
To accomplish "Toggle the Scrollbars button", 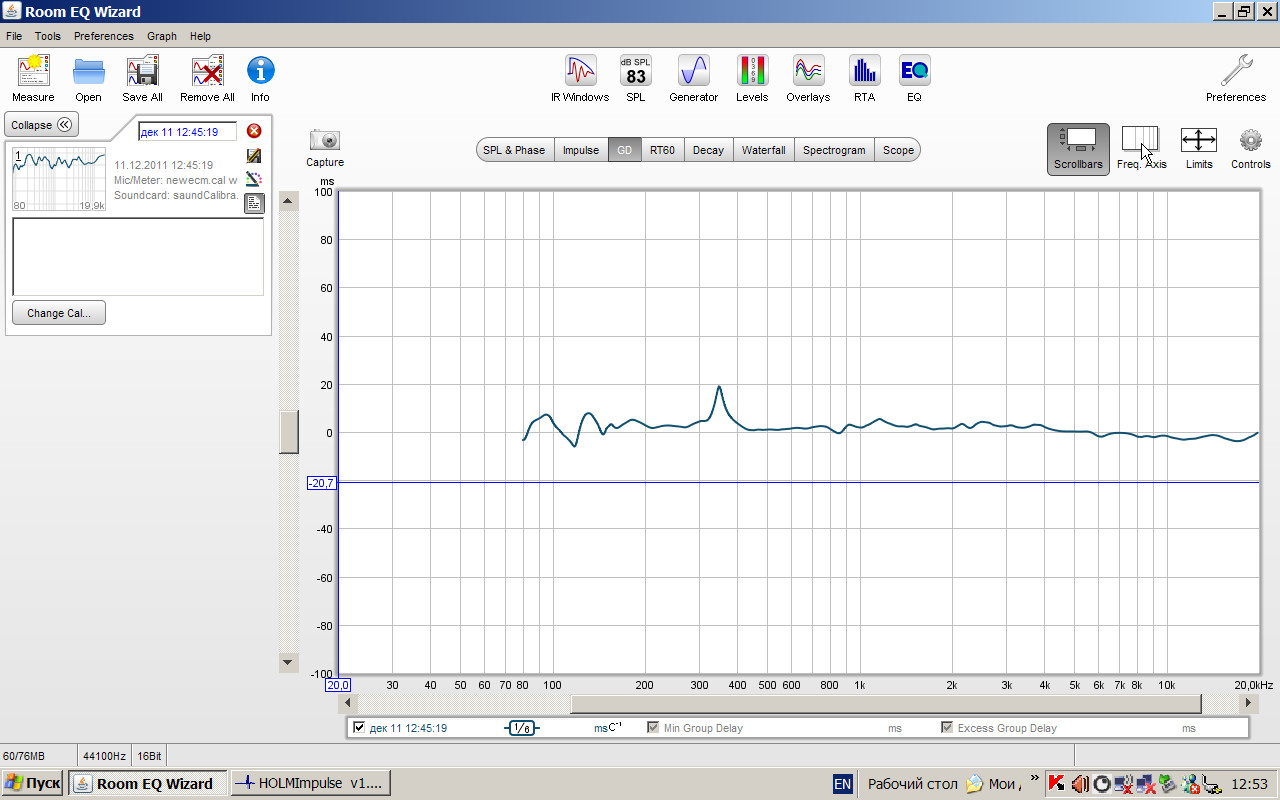I will pyautogui.click(x=1078, y=148).
